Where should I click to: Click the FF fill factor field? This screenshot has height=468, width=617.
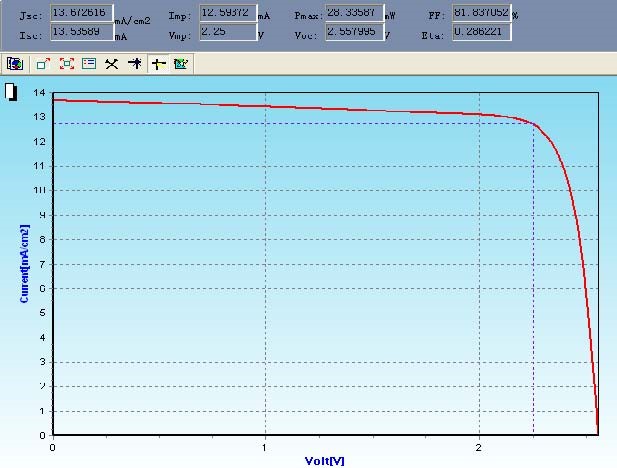click(480, 14)
